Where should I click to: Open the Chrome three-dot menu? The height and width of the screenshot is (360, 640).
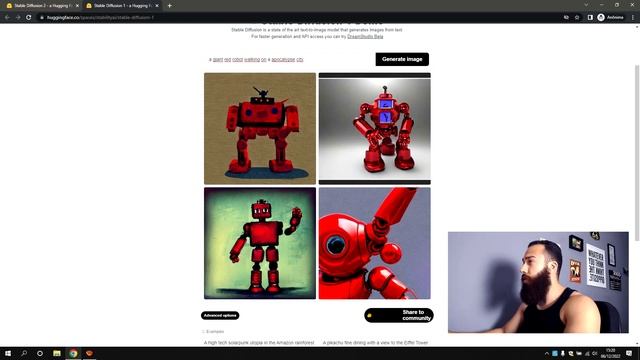[x=633, y=18]
